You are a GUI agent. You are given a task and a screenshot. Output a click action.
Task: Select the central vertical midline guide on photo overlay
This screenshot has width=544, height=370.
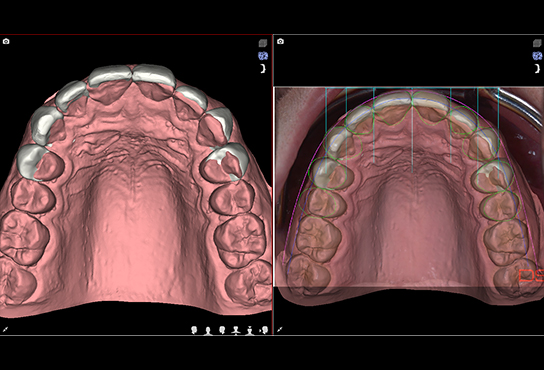(x=412, y=130)
